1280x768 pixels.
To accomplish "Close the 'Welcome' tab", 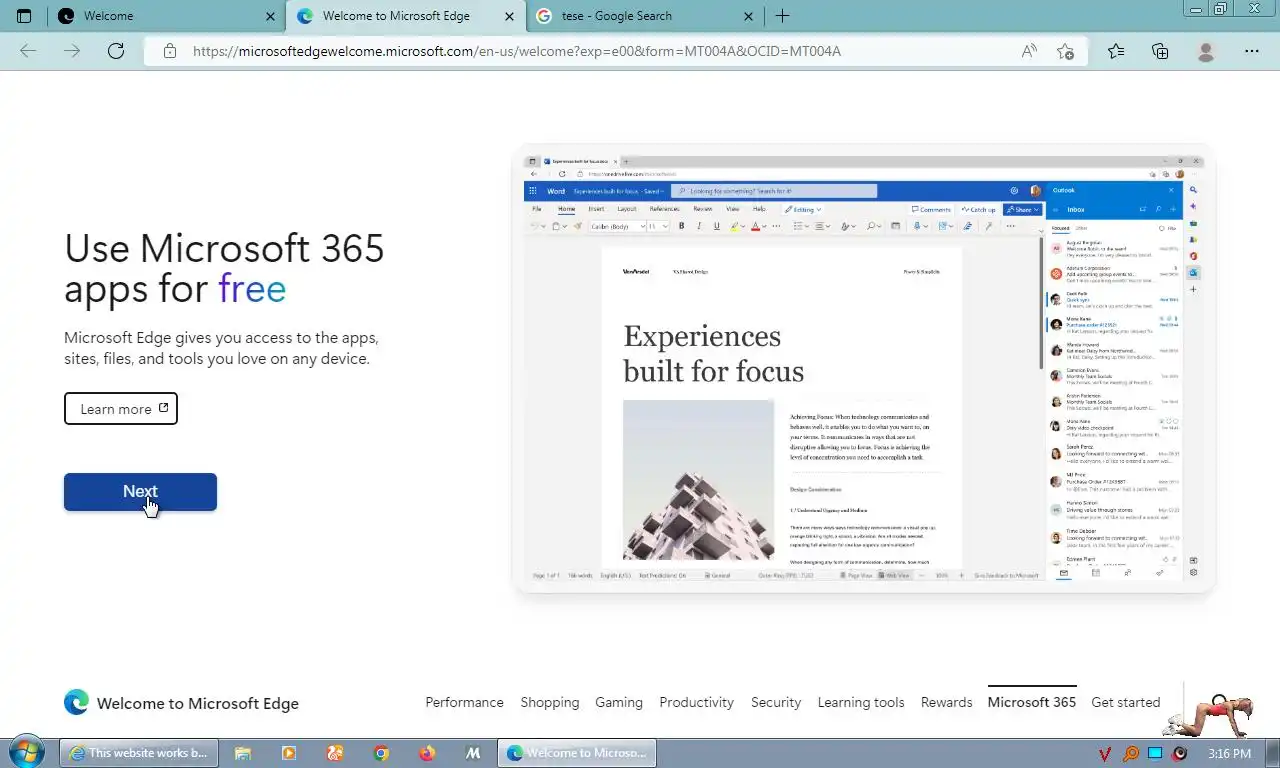I will [x=271, y=16].
